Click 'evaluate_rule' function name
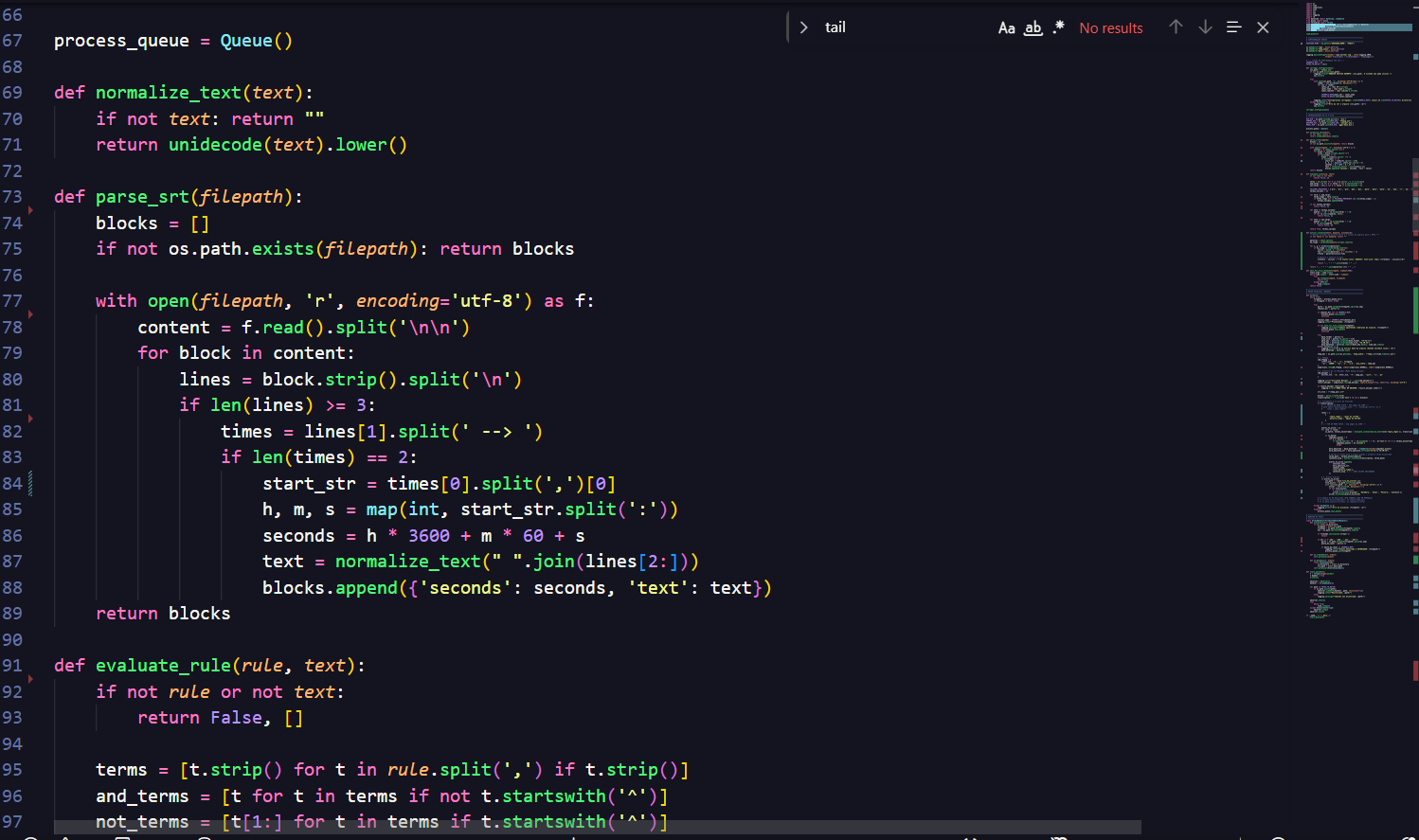This screenshot has height=840, width=1419. pos(163,666)
